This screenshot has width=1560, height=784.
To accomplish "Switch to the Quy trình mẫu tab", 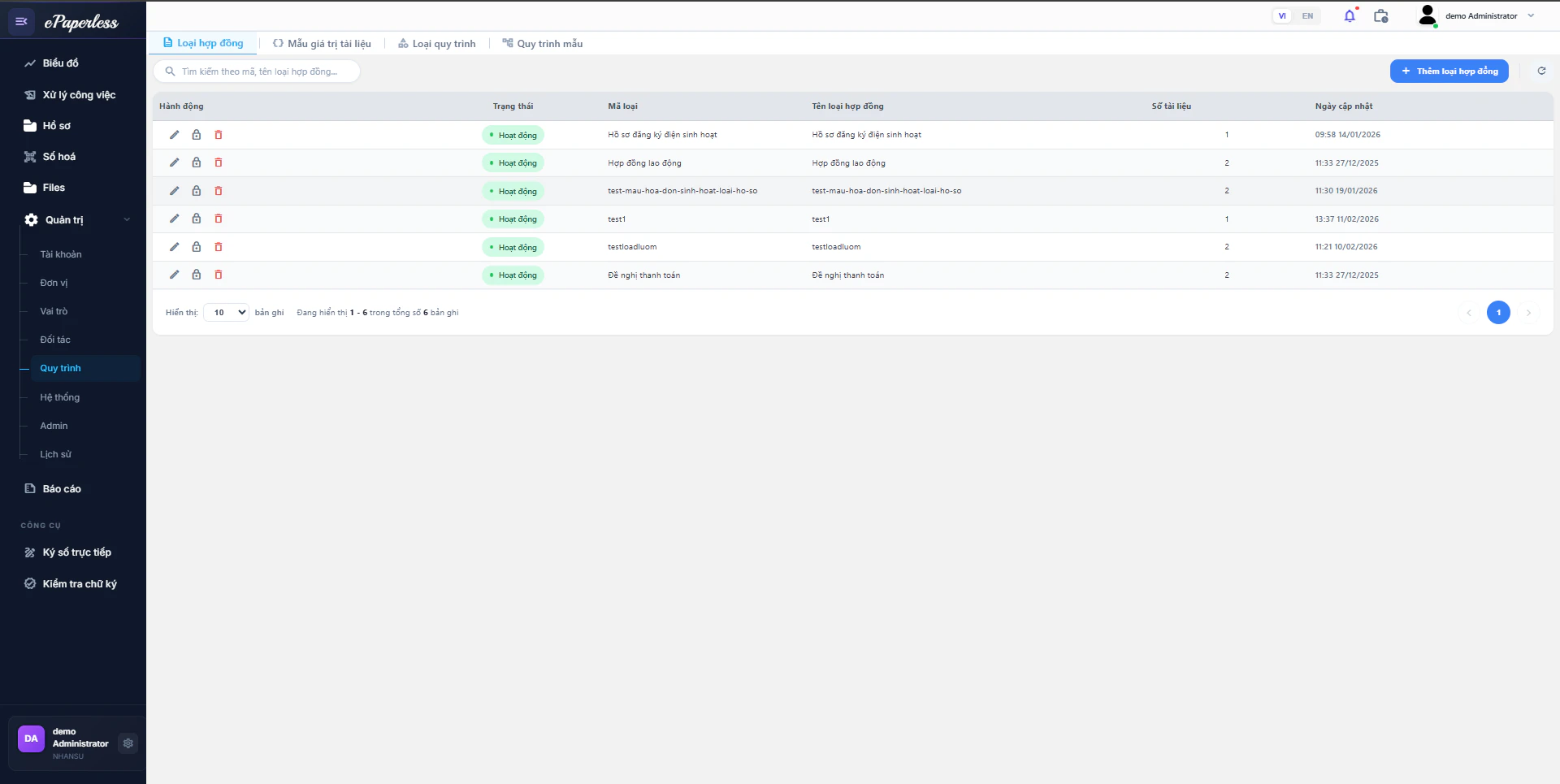I will 542,43.
